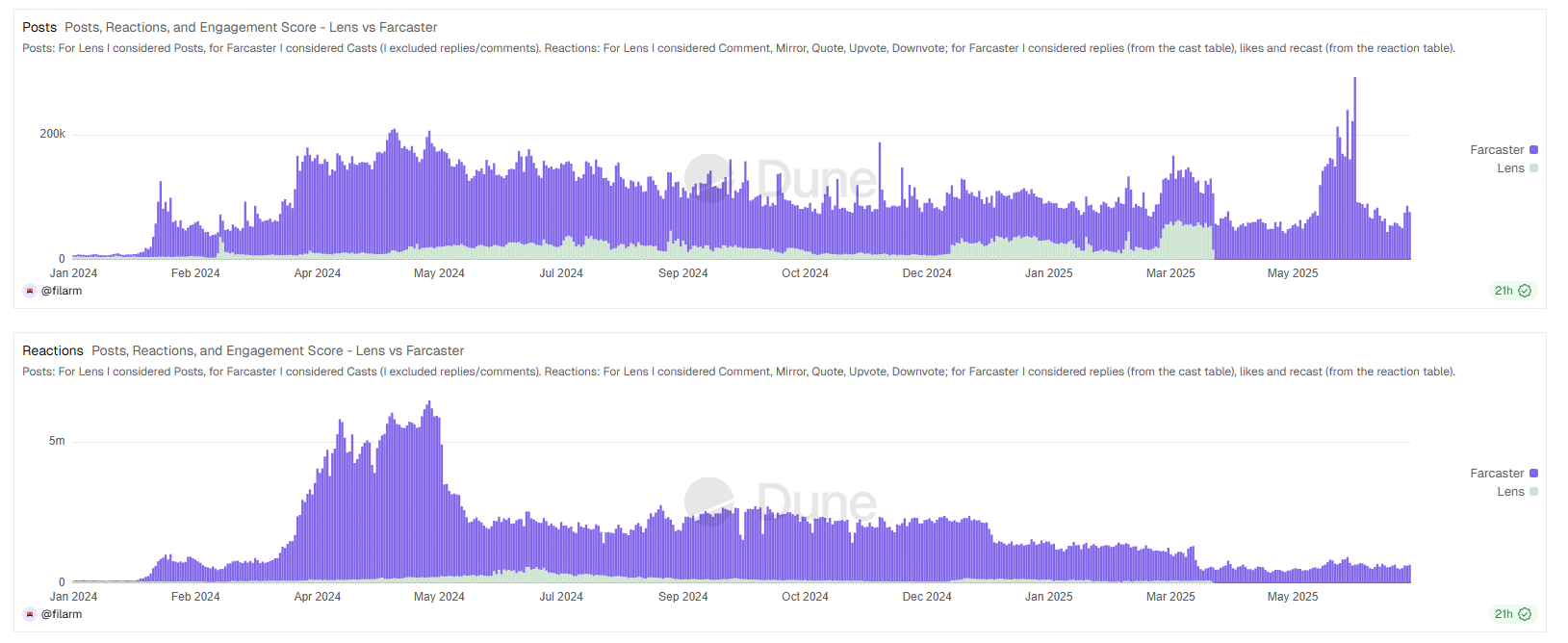Open the @filarm username link under Reactions chart
Image resolution: width=1568 pixels, height=643 pixels.
[62, 614]
